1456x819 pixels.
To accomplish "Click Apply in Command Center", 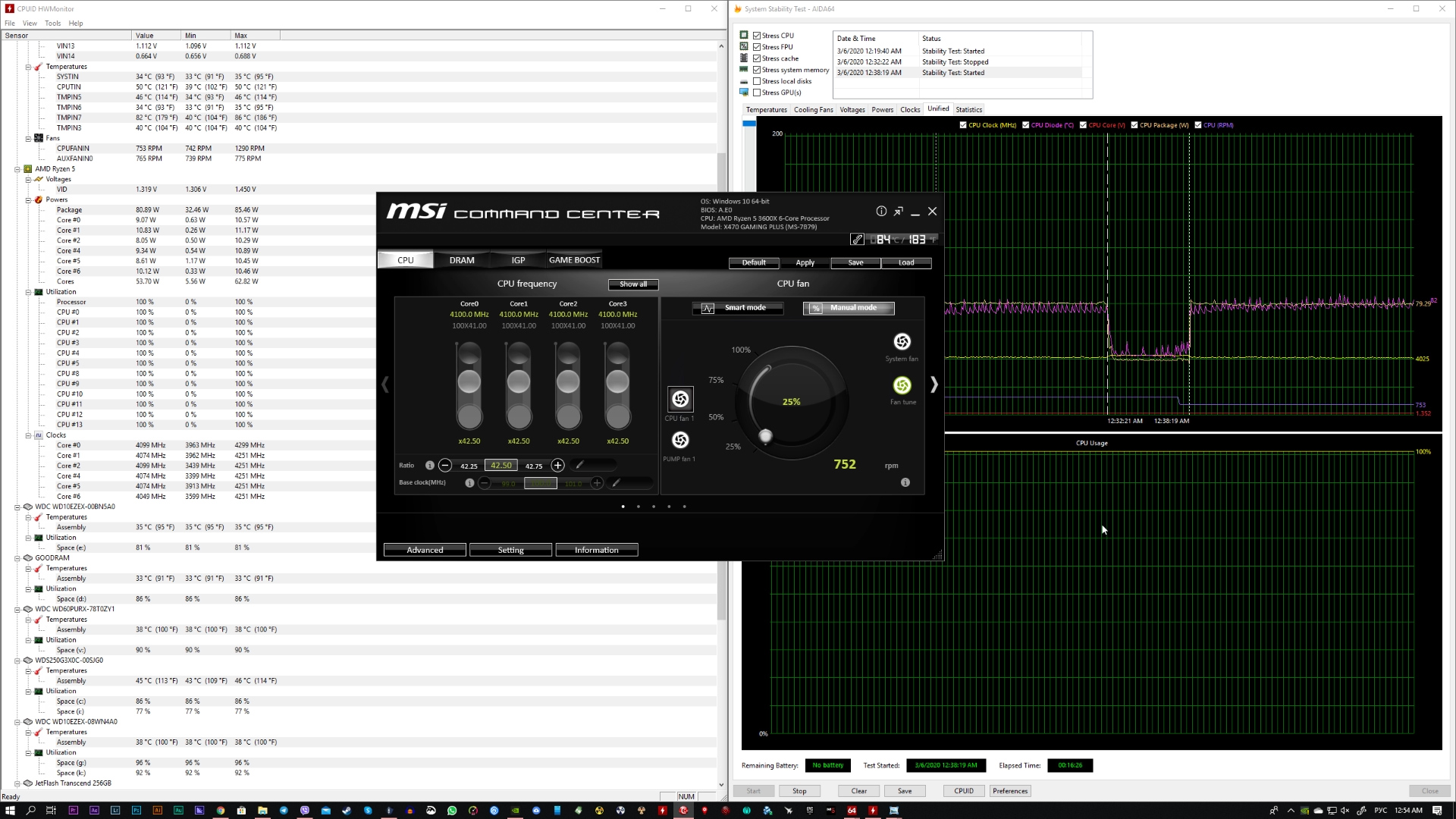I will pyautogui.click(x=805, y=262).
